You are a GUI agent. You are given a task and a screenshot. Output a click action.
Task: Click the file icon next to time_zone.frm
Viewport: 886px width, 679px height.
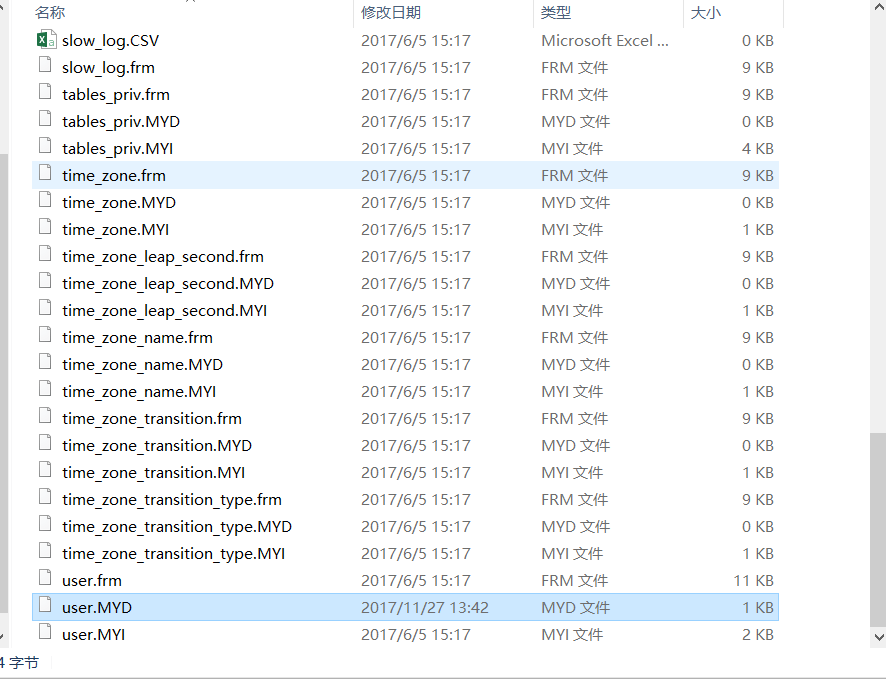pyautogui.click(x=44, y=175)
